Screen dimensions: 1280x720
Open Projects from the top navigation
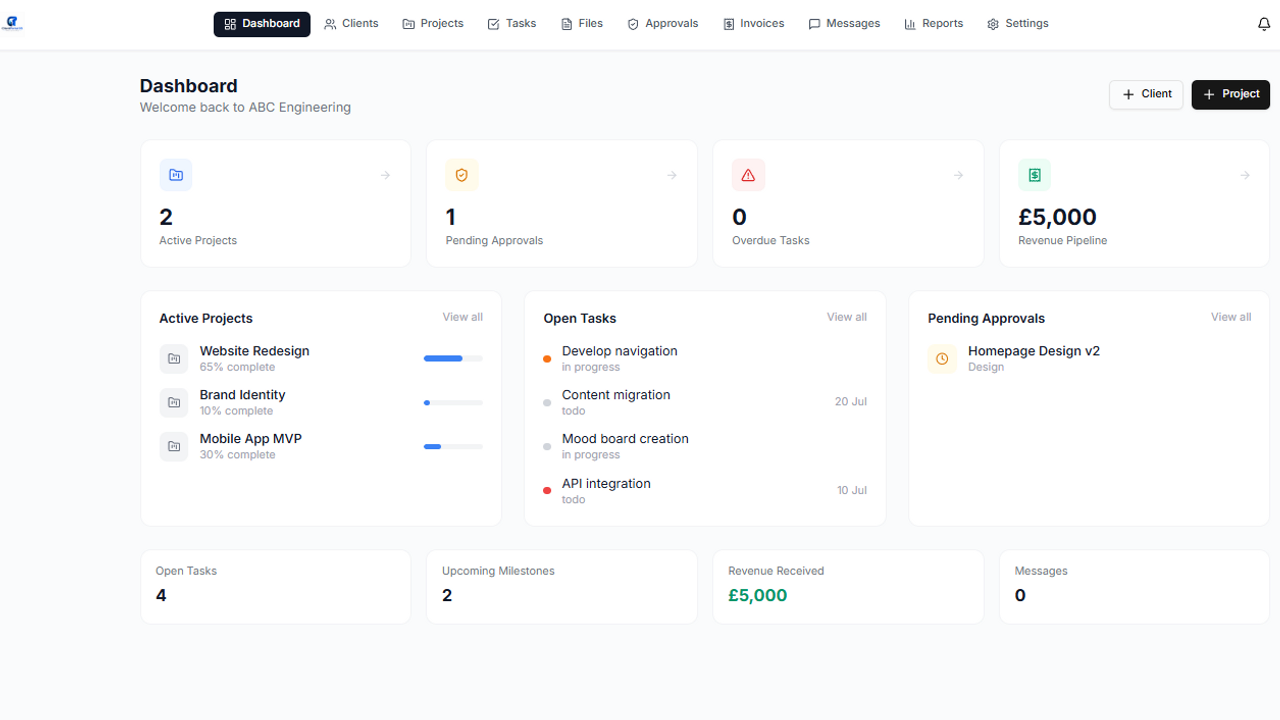point(433,24)
